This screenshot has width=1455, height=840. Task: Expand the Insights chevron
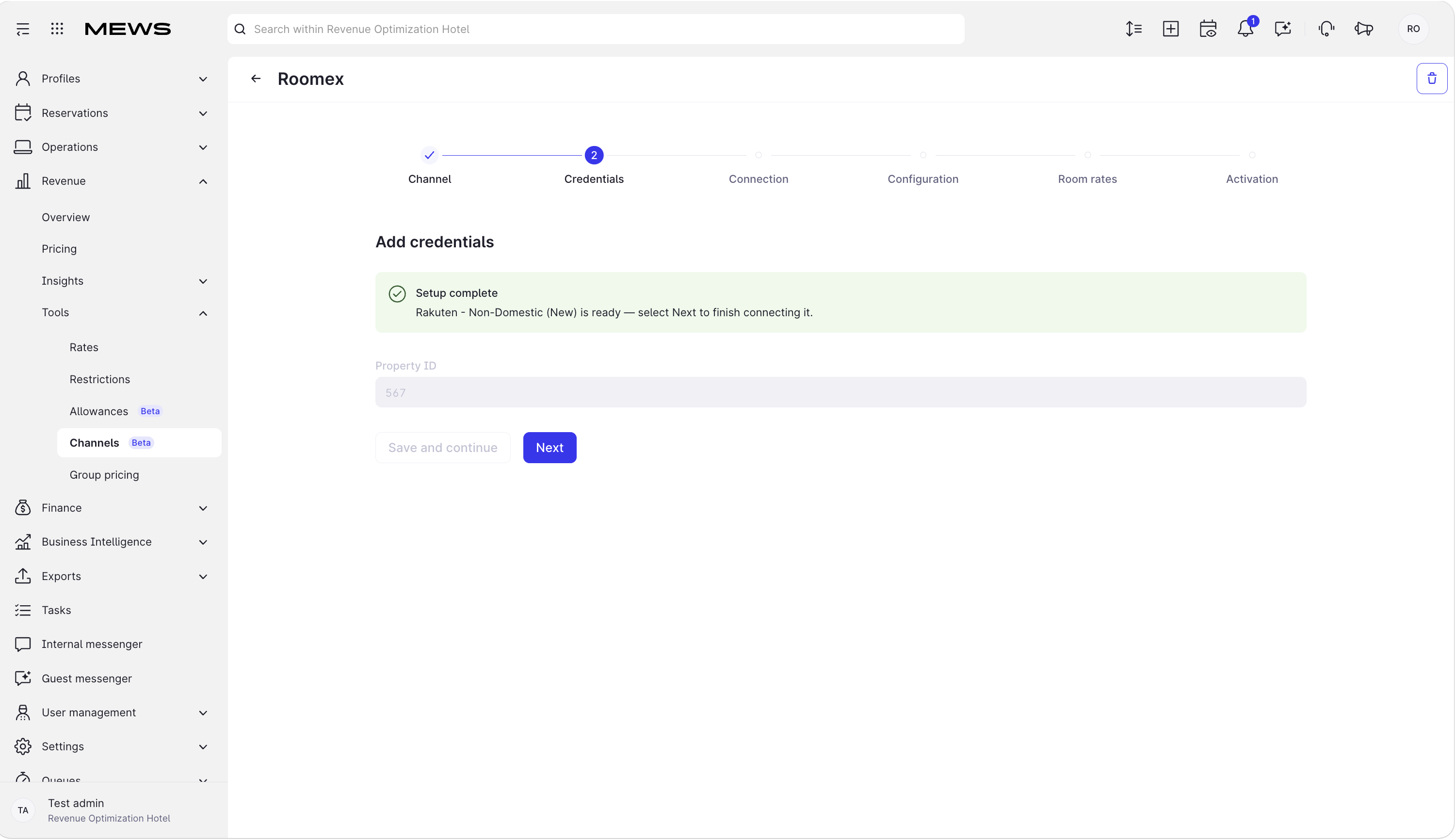click(203, 281)
